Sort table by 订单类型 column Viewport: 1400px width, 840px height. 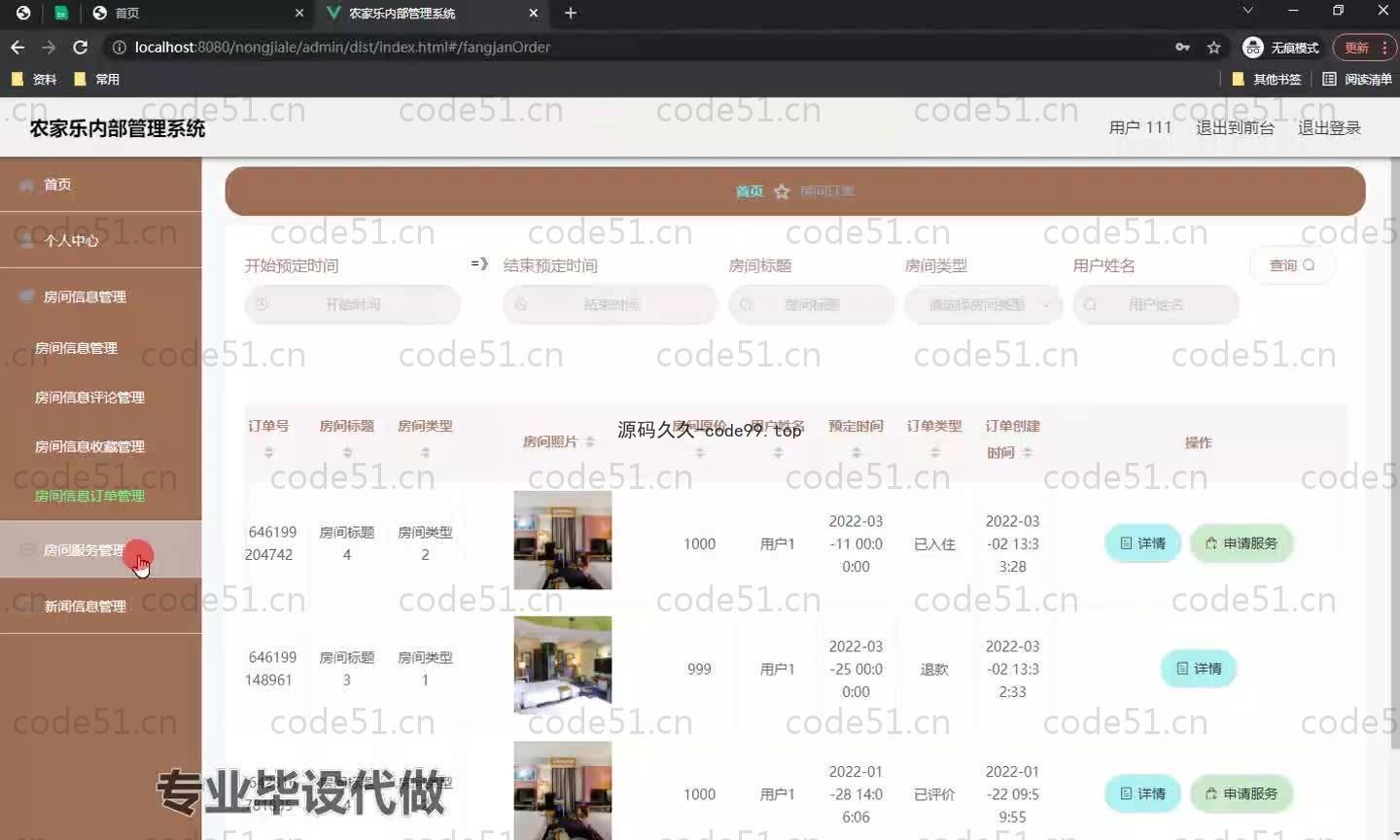[934, 452]
